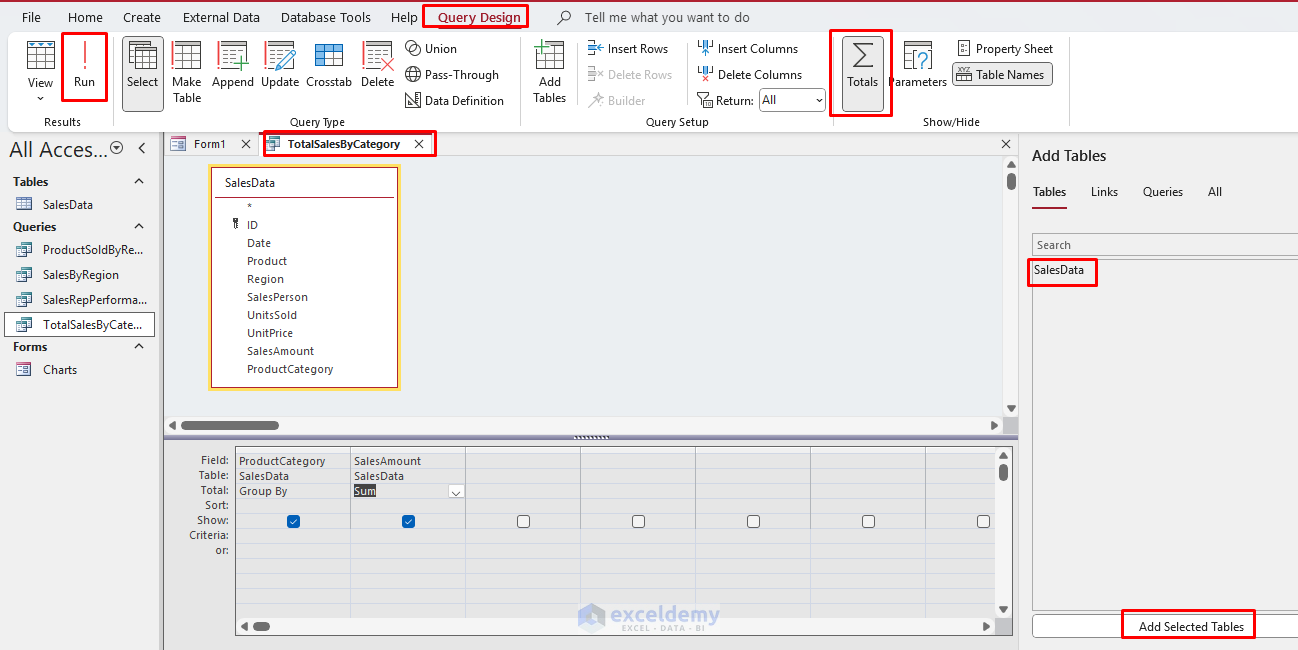This screenshot has height=650, width=1298.
Task: Check the Show box in fourth grid column
Action: [638, 521]
